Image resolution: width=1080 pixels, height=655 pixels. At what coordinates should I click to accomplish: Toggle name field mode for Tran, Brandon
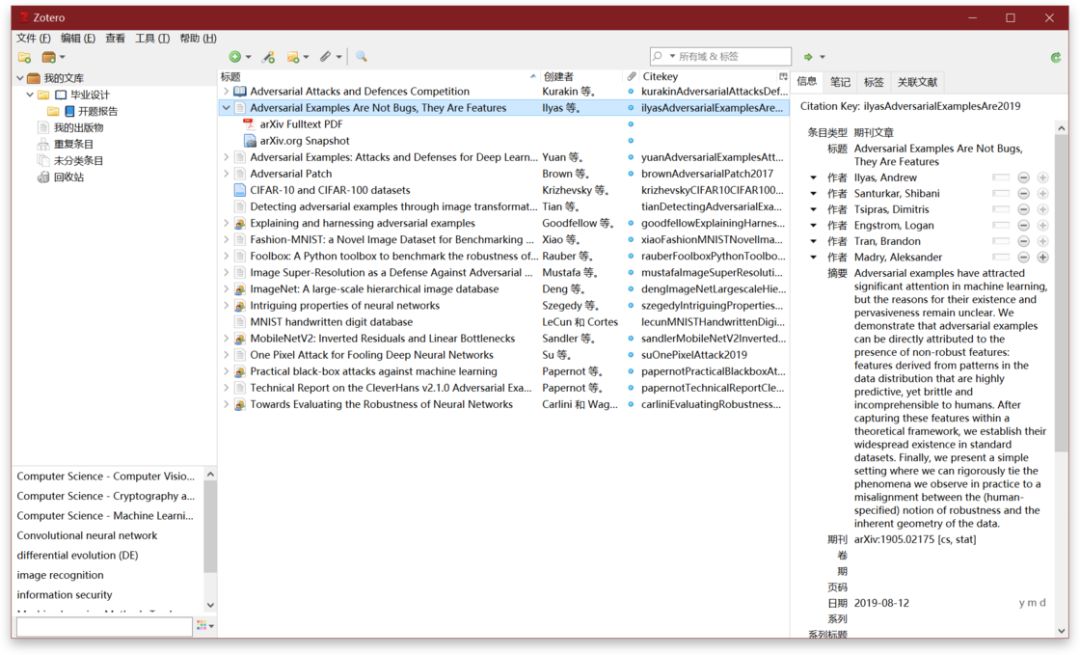(x=1000, y=242)
